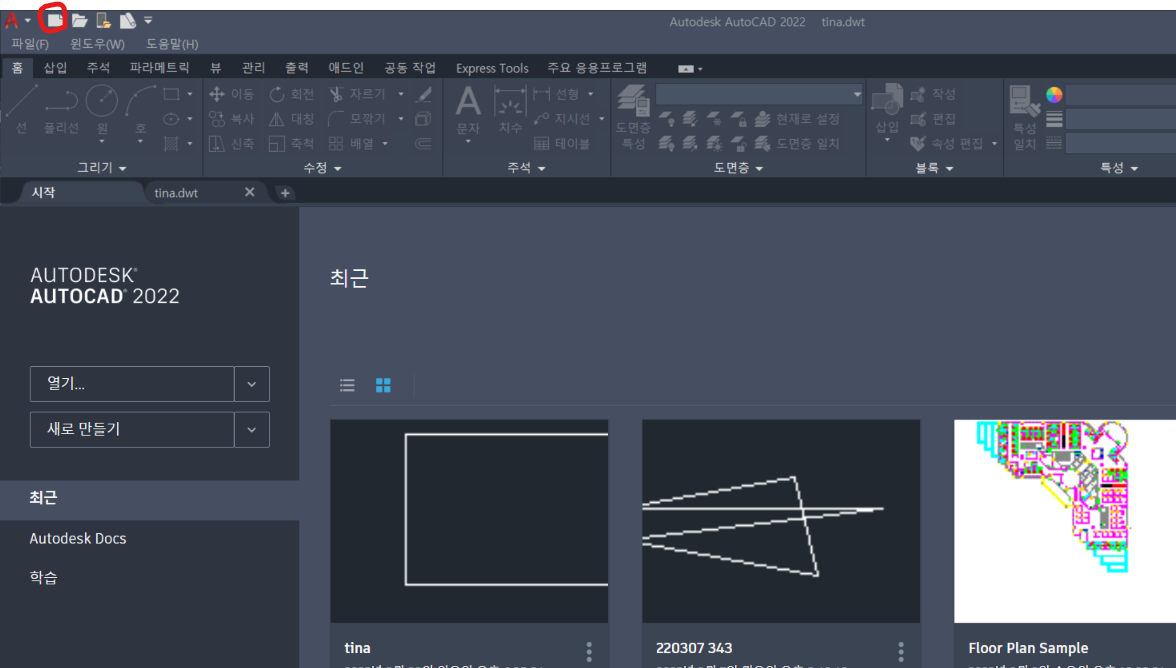Switch to the tina.dwt document tab
The image size is (1176, 668).
click(176, 193)
